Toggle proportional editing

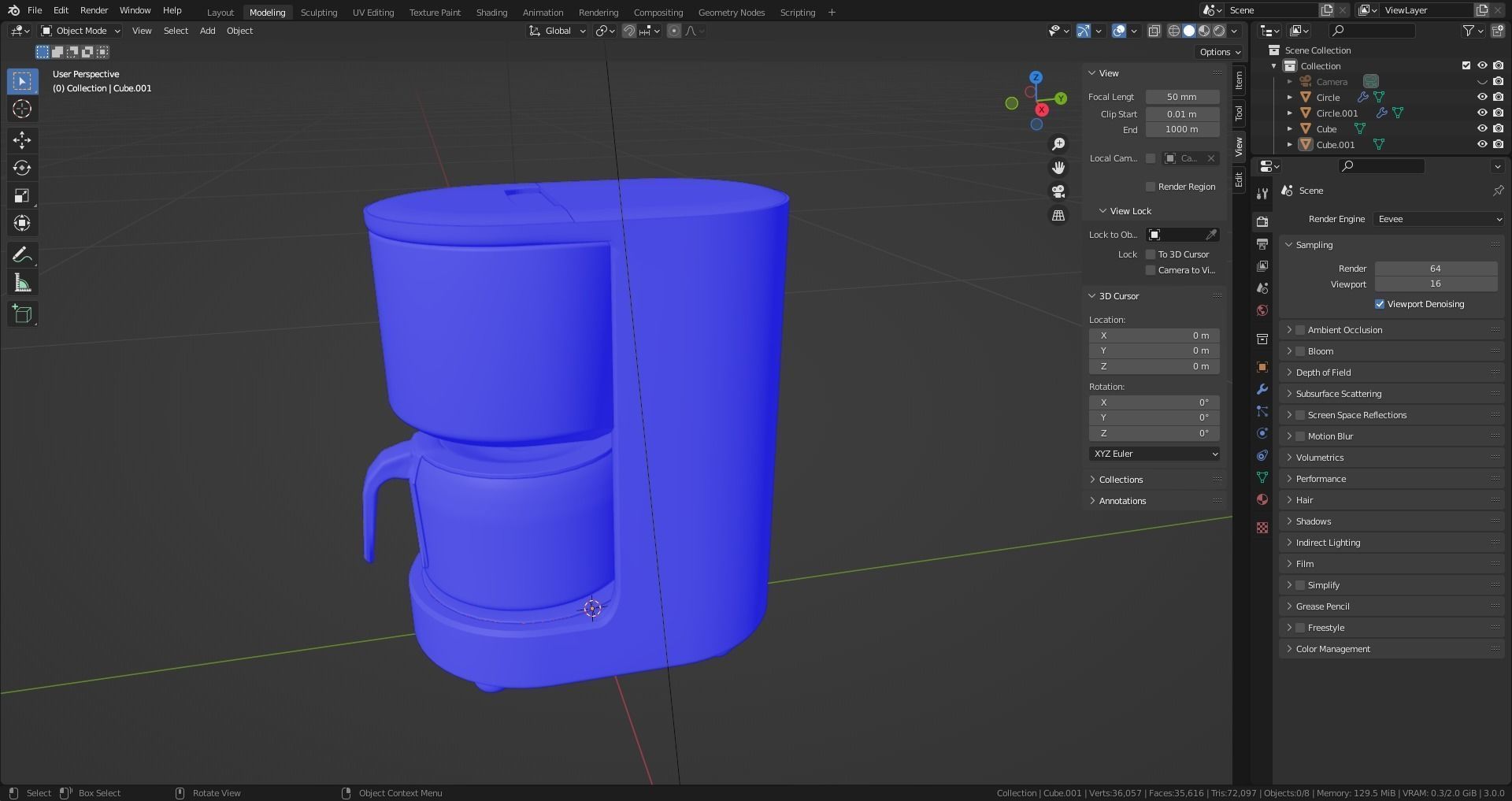(674, 31)
